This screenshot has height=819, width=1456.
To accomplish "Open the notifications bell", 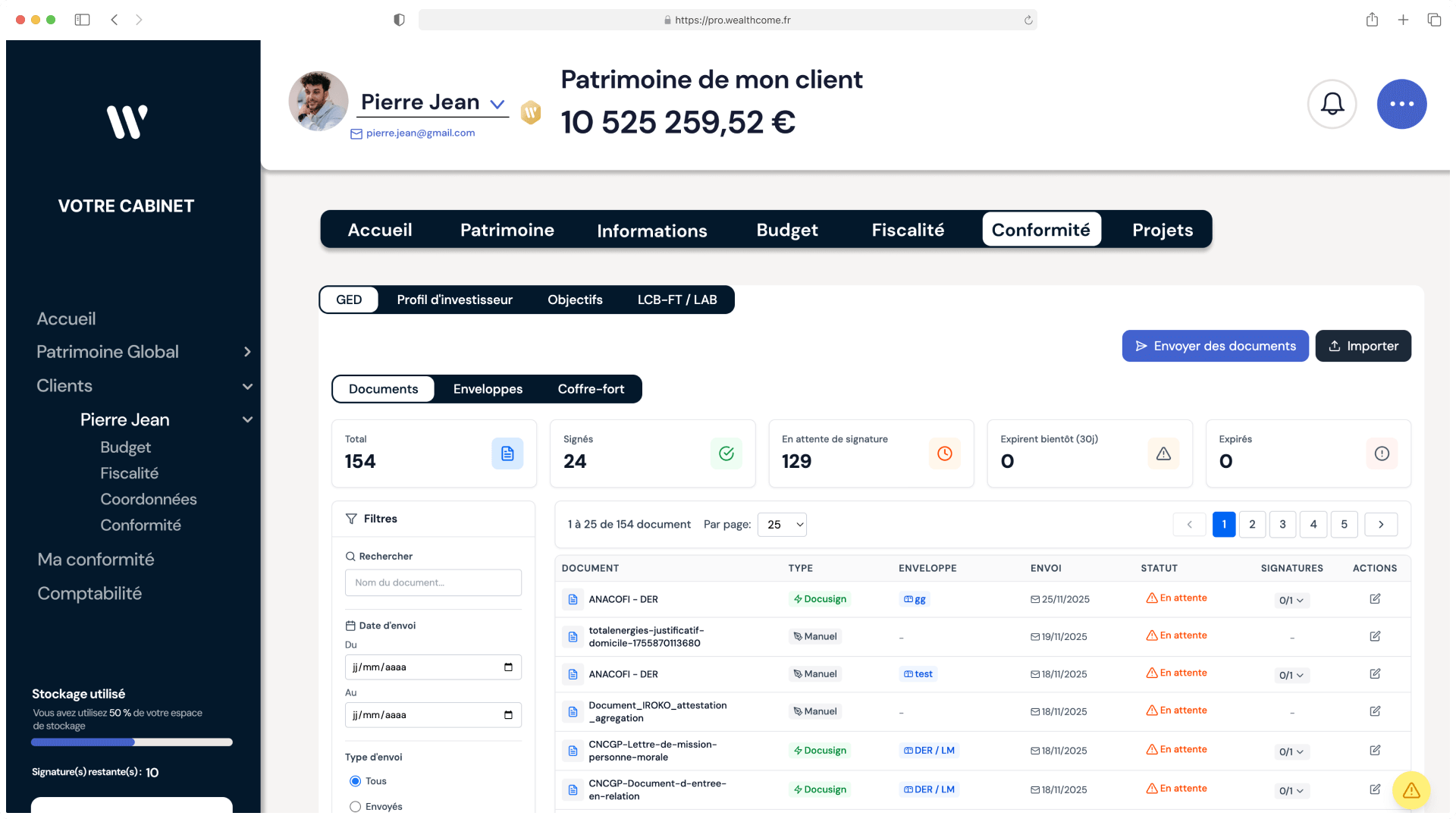I will click(x=1332, y=104).
